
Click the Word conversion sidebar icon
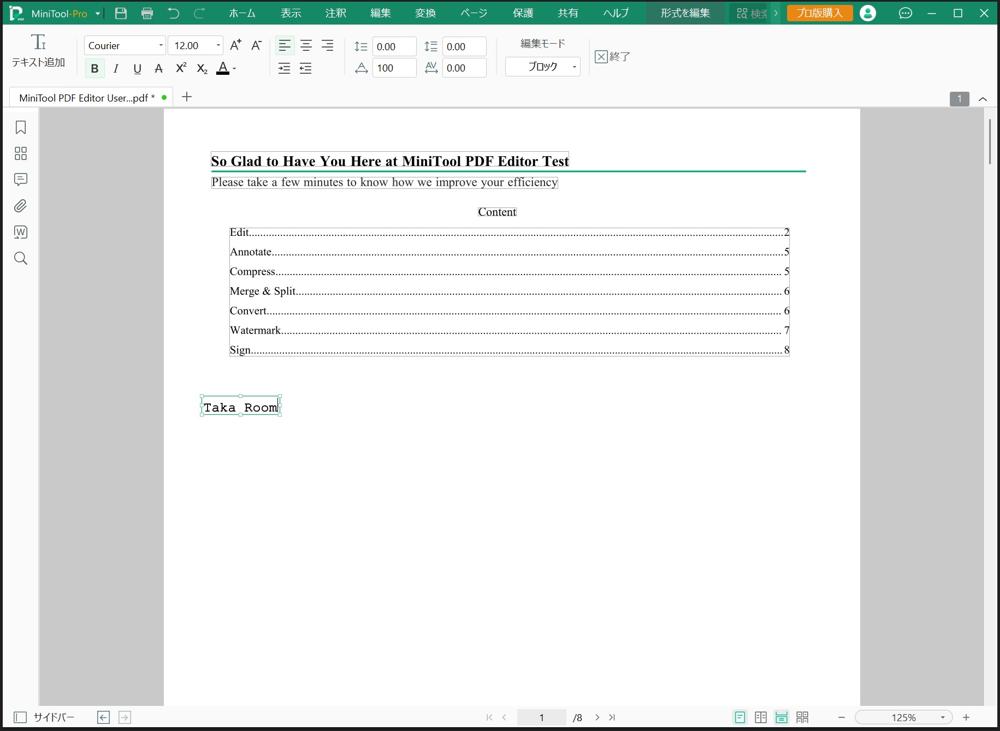pyautogui.click(x=20, y=232)
